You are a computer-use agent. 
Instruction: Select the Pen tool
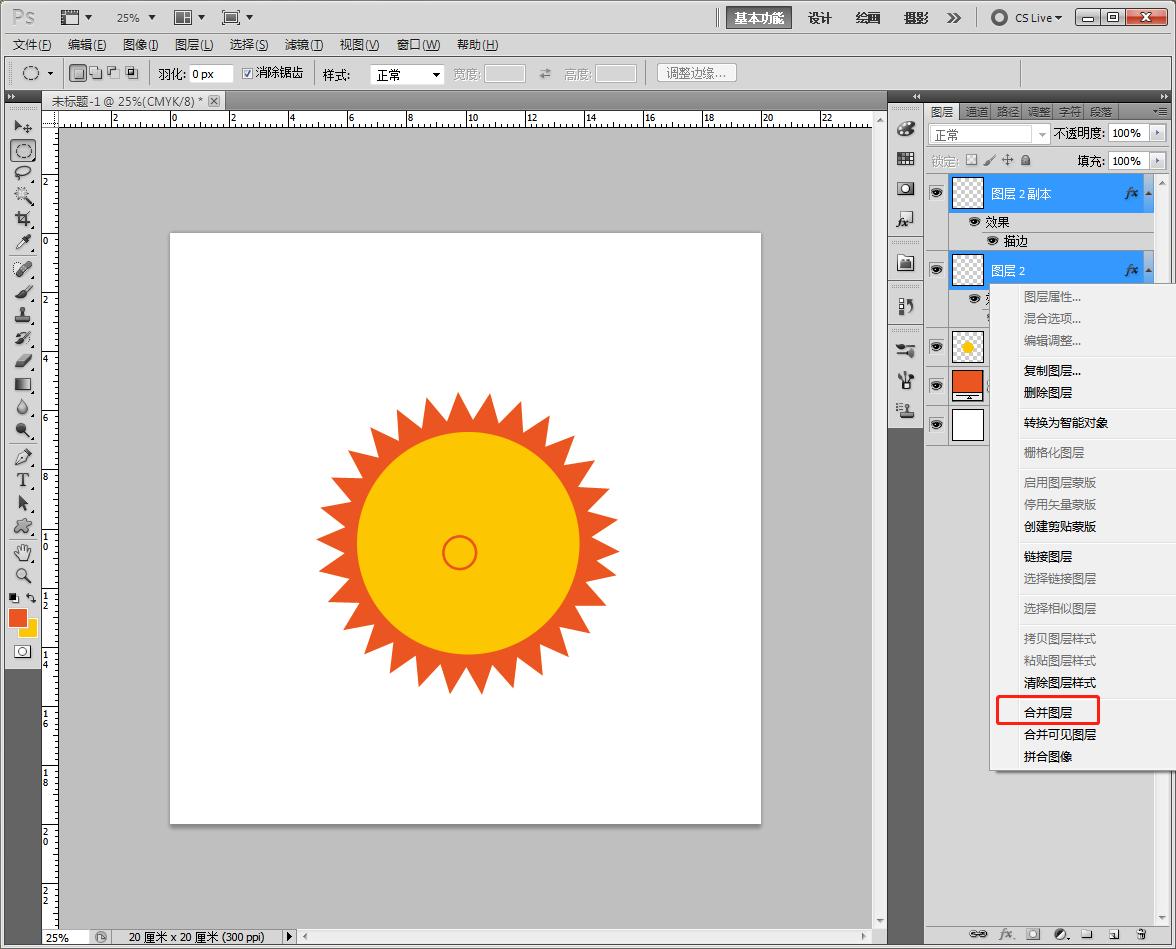point(22,457)
